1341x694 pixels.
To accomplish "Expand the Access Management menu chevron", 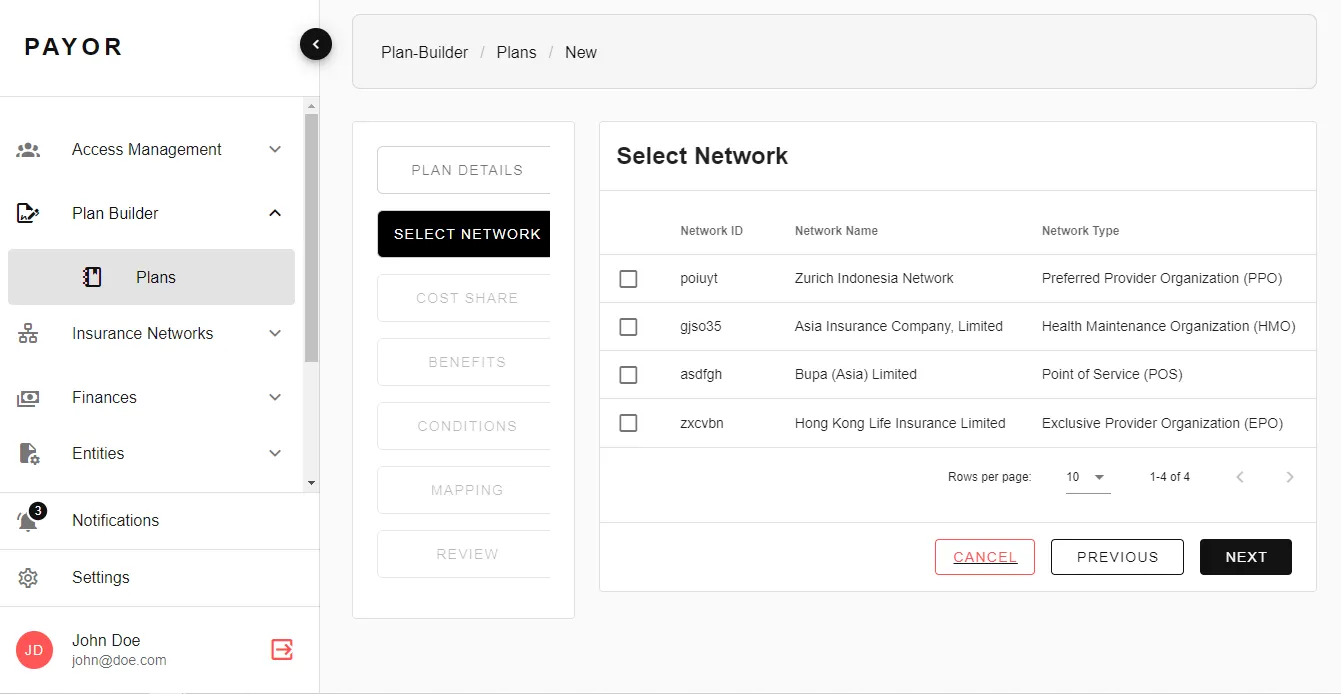I will (275, 150).
